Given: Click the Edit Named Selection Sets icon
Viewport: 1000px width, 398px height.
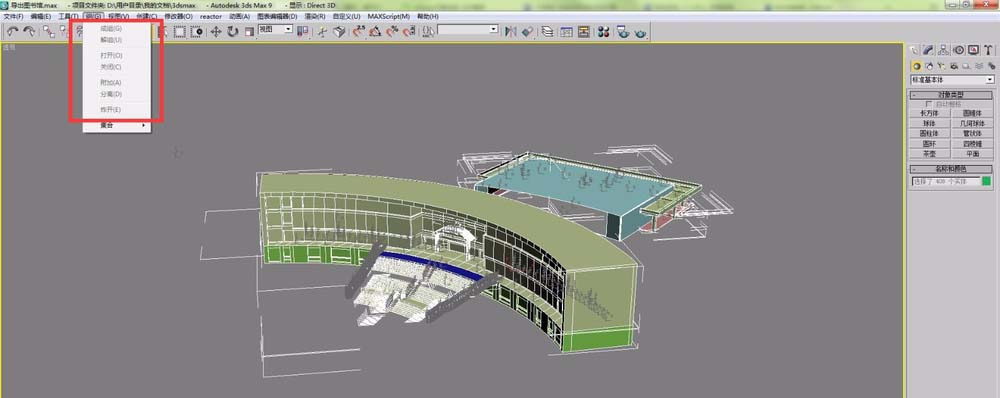Looking at the screenshot, I should [429, 31].
